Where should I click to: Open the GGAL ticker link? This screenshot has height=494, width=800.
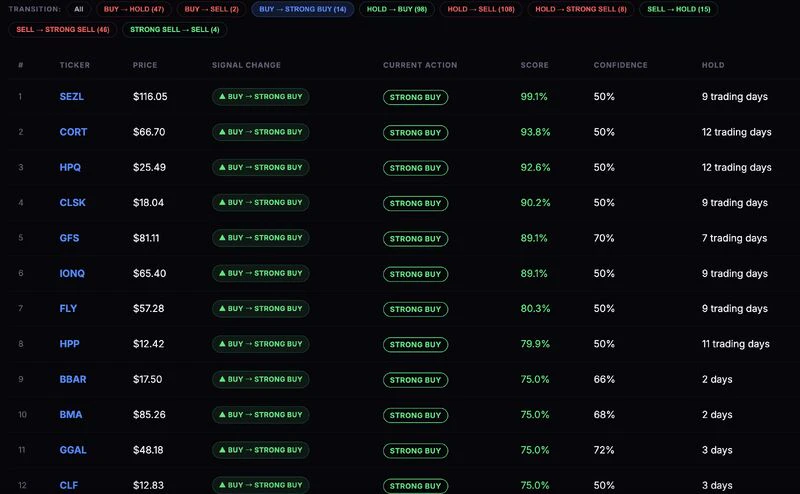[73, 450]
